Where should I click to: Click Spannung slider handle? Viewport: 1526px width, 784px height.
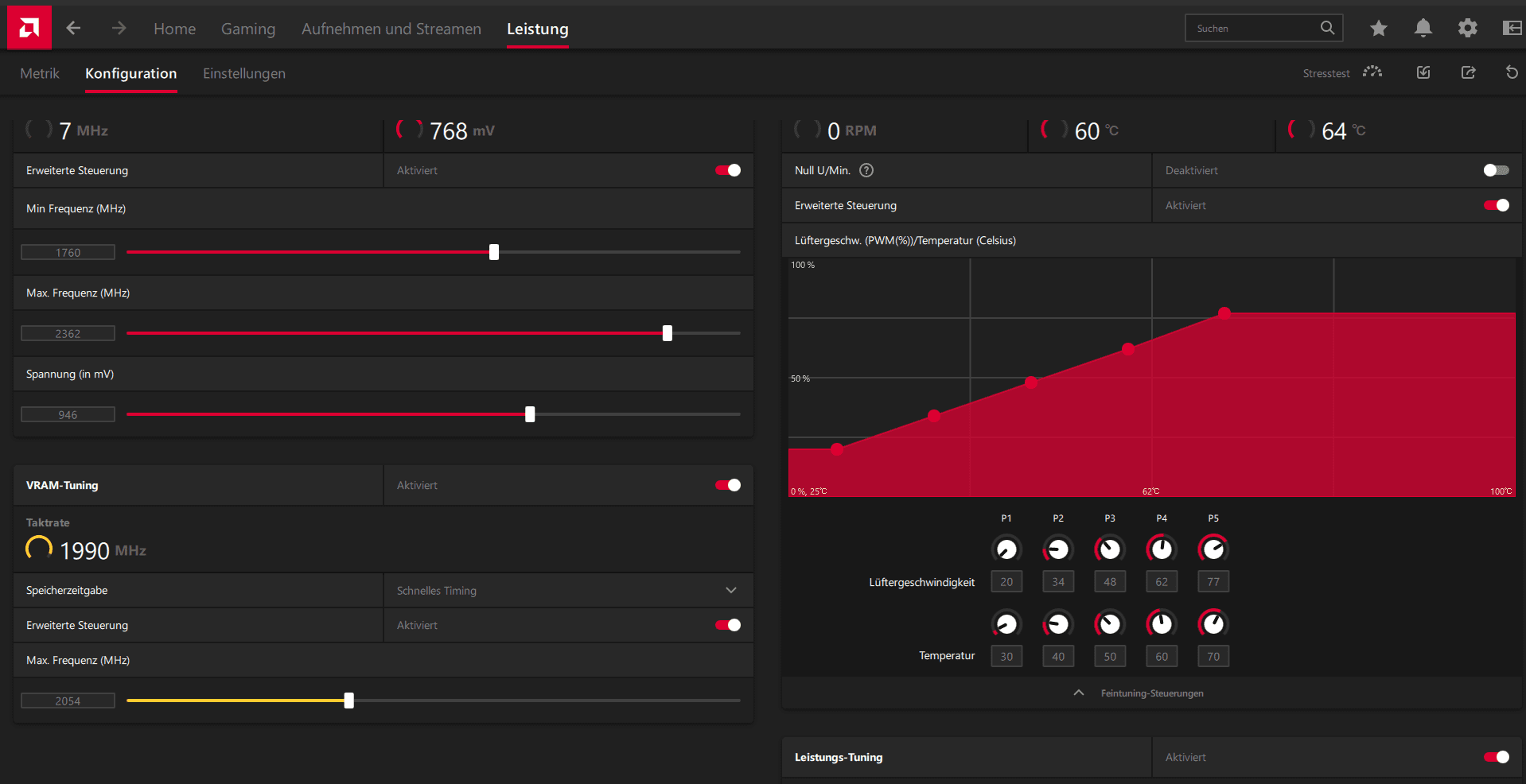tap(530, 414)
